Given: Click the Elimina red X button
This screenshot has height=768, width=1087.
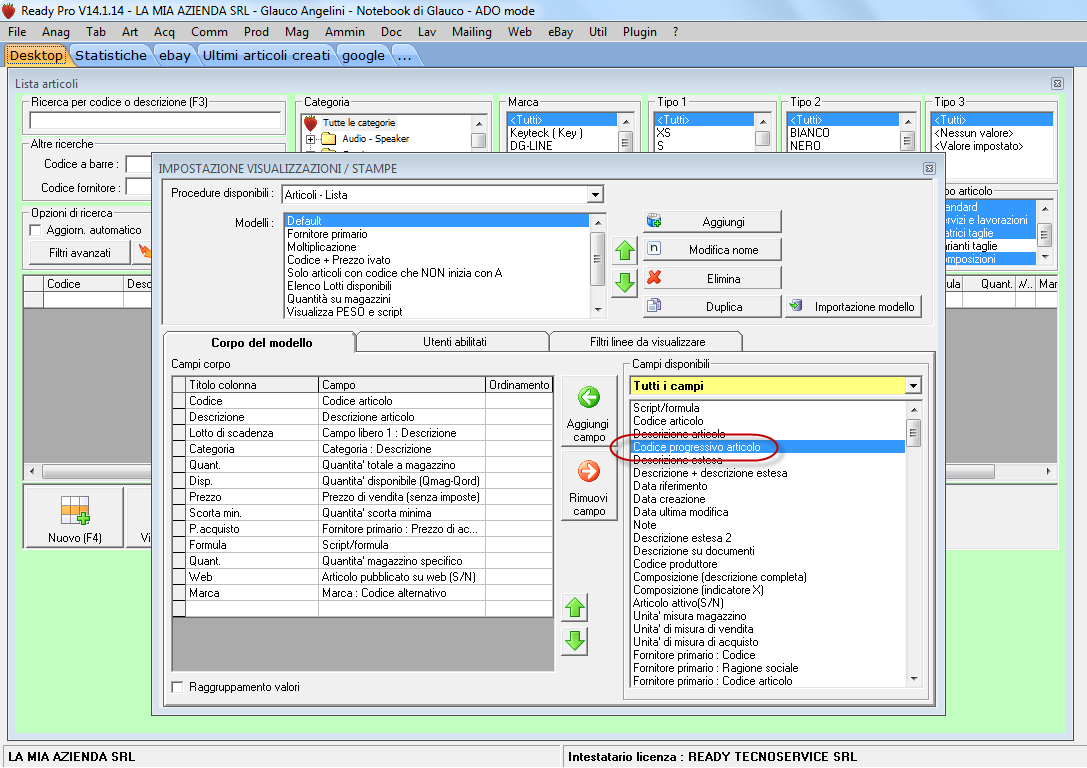Looking at the screenshot, I should point(711,278).
